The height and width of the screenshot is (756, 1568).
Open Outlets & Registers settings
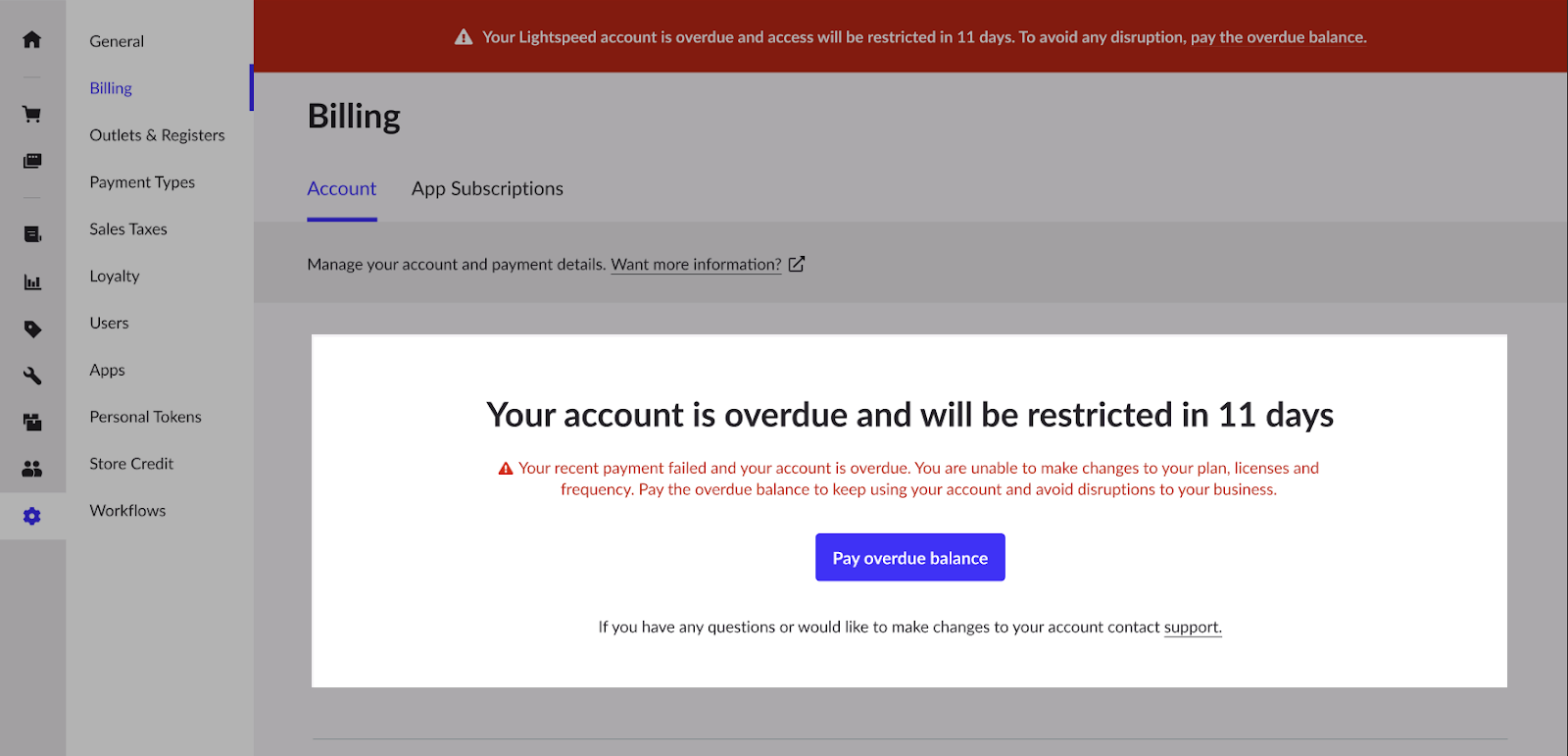tap(157, 135)
